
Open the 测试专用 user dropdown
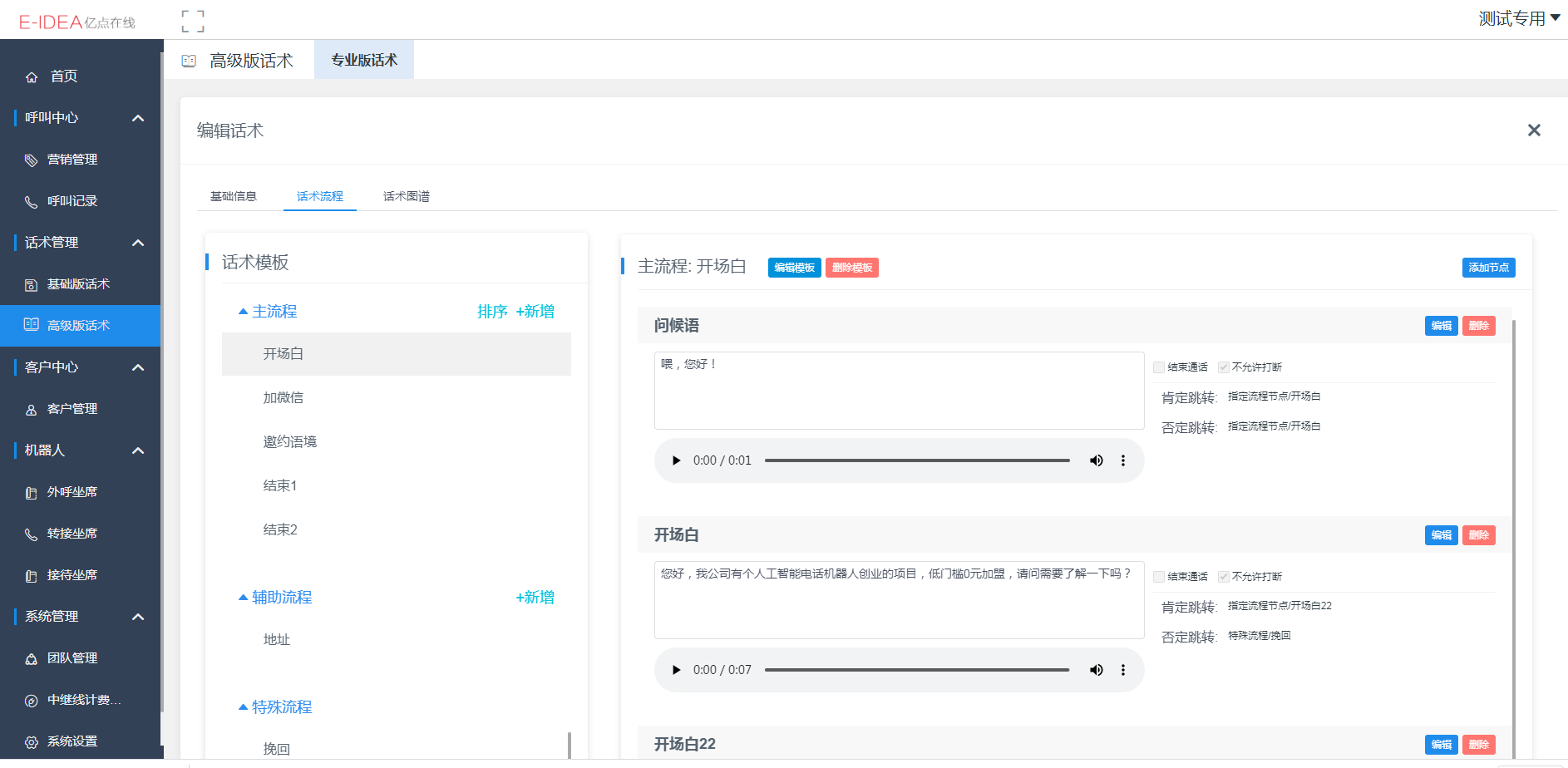pos(1518,18)
